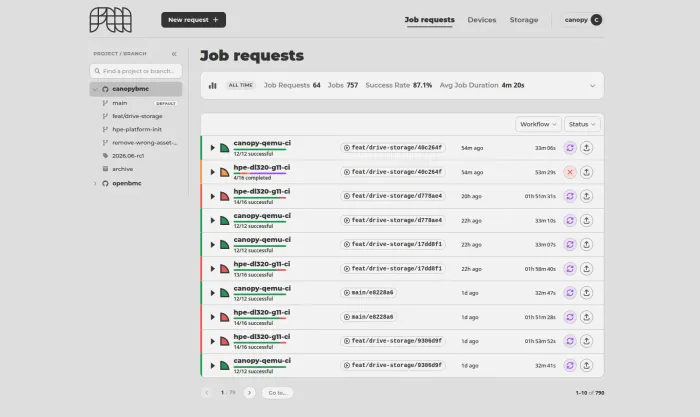Rerun the canopy-qemu-ci job lasting 33m 10s
Image resolution: width=700 pixels, height=417 pixels.
tap(570, 220)
